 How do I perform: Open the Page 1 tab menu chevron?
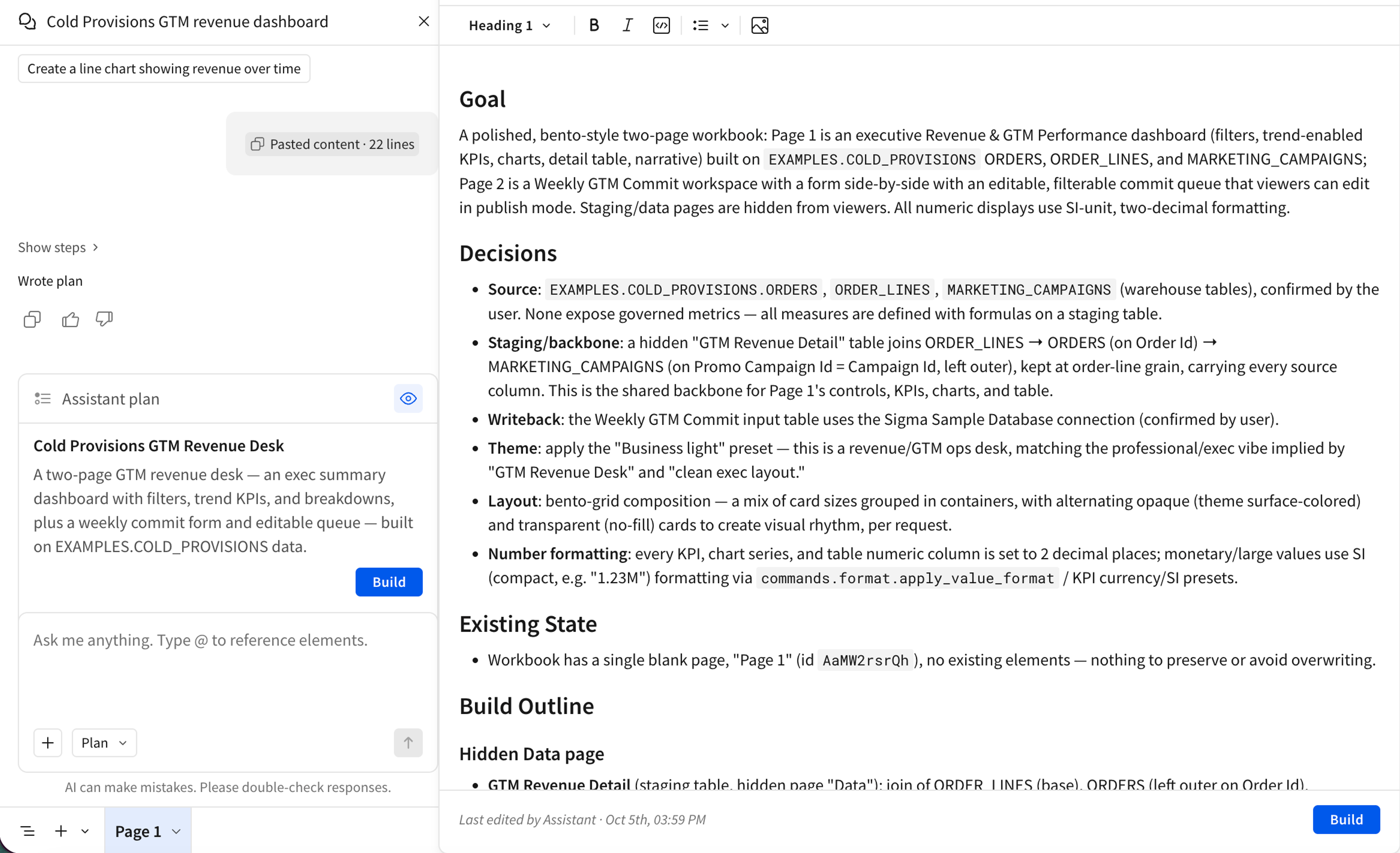coord(176,831)
